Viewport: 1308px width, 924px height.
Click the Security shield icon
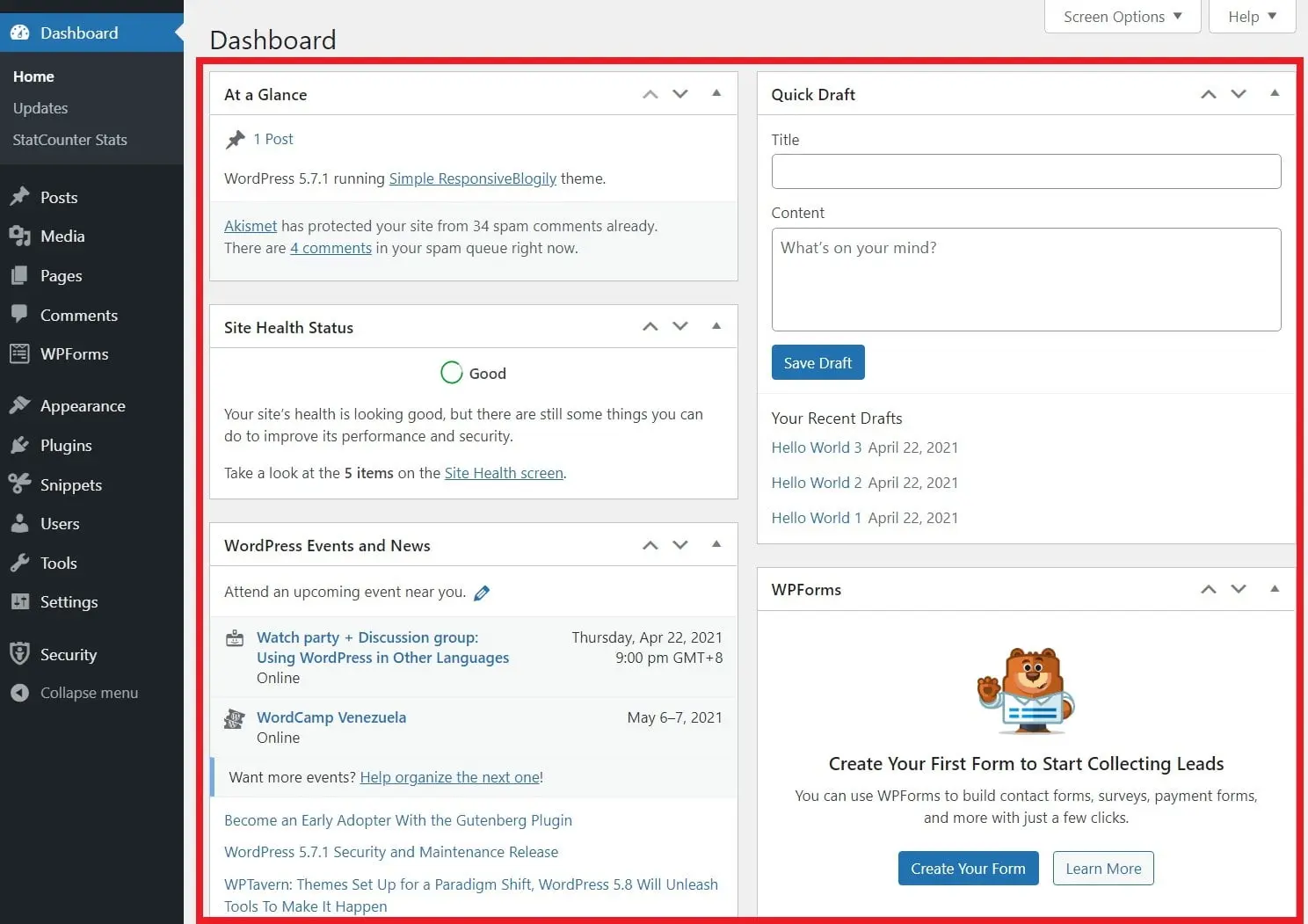(19, 653)
